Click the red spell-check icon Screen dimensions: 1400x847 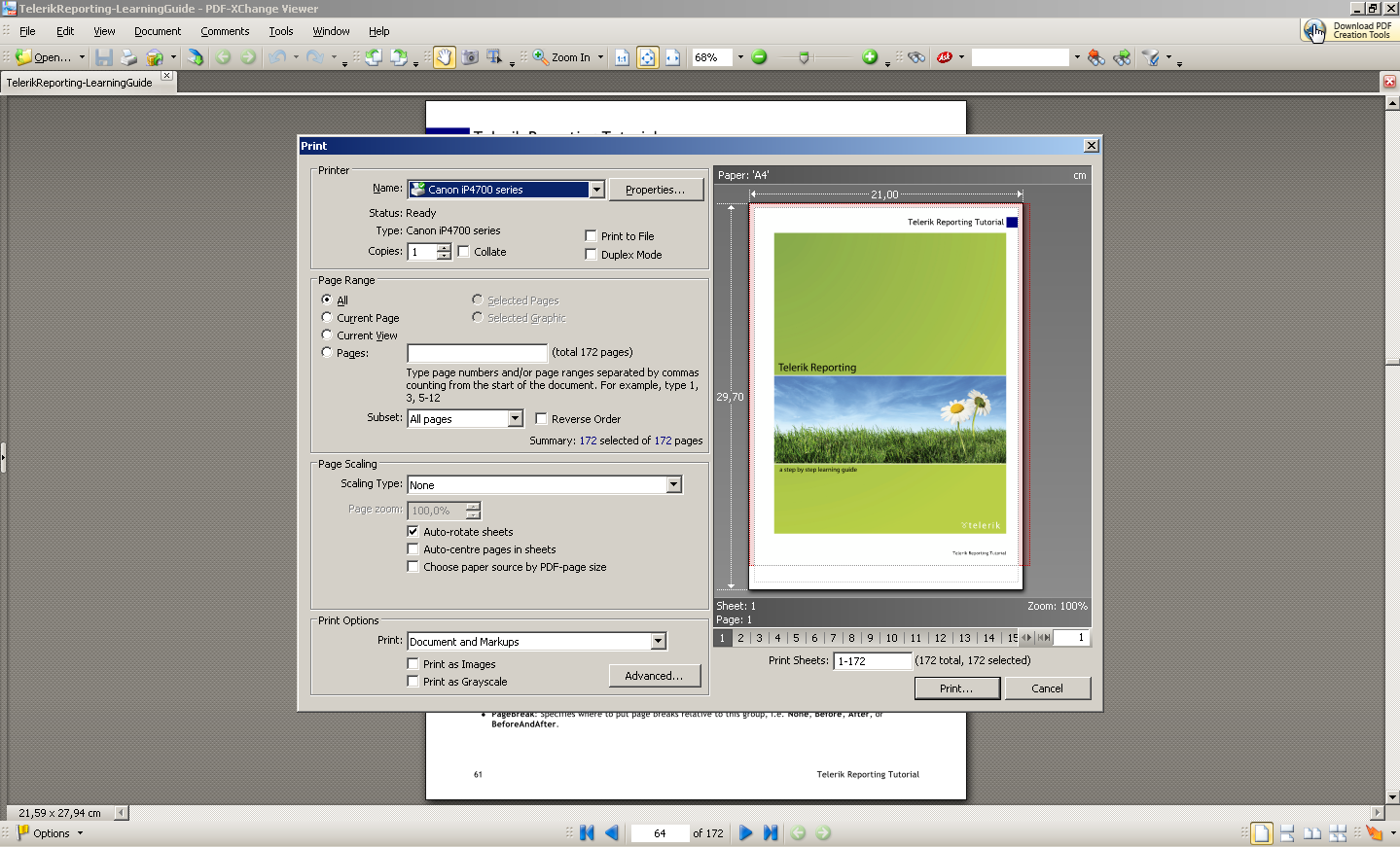(x=944, y=57)
